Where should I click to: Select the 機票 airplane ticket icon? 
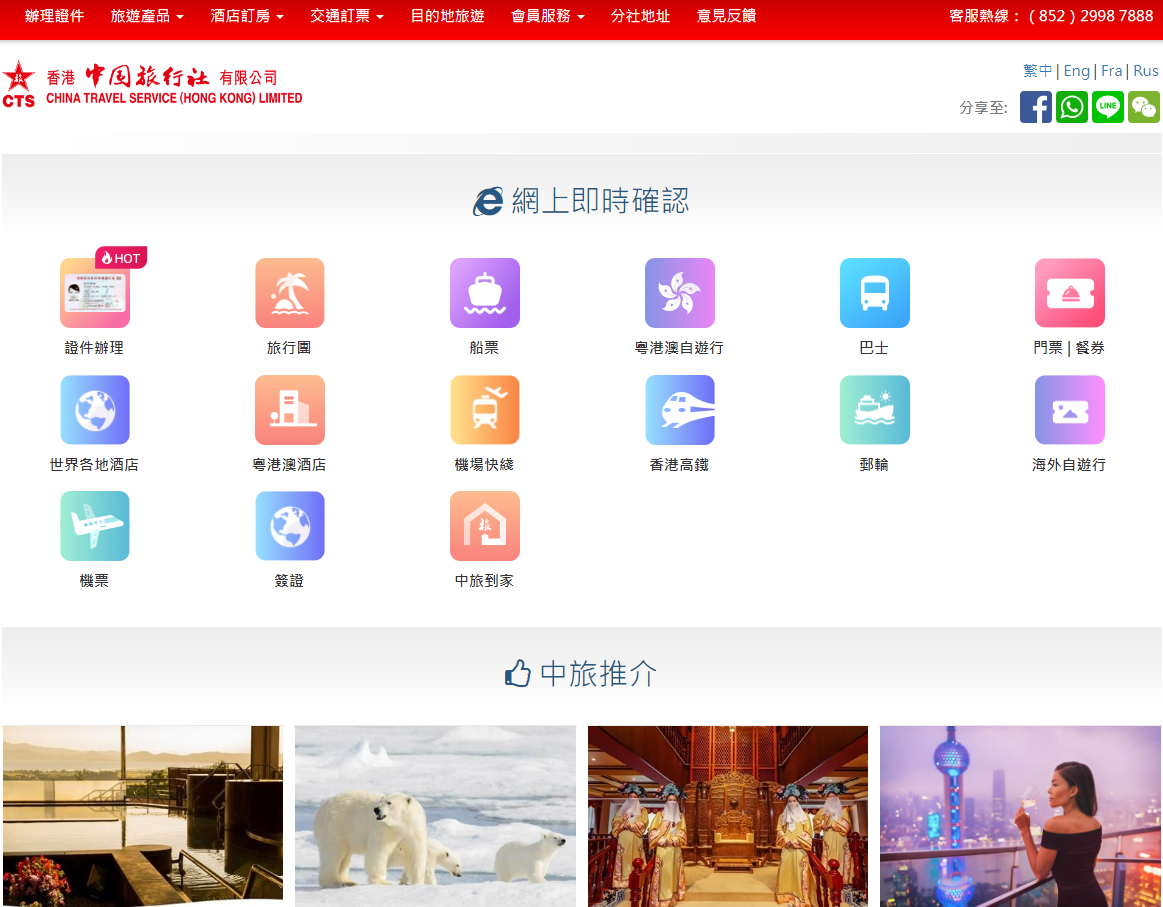point(95,527)
